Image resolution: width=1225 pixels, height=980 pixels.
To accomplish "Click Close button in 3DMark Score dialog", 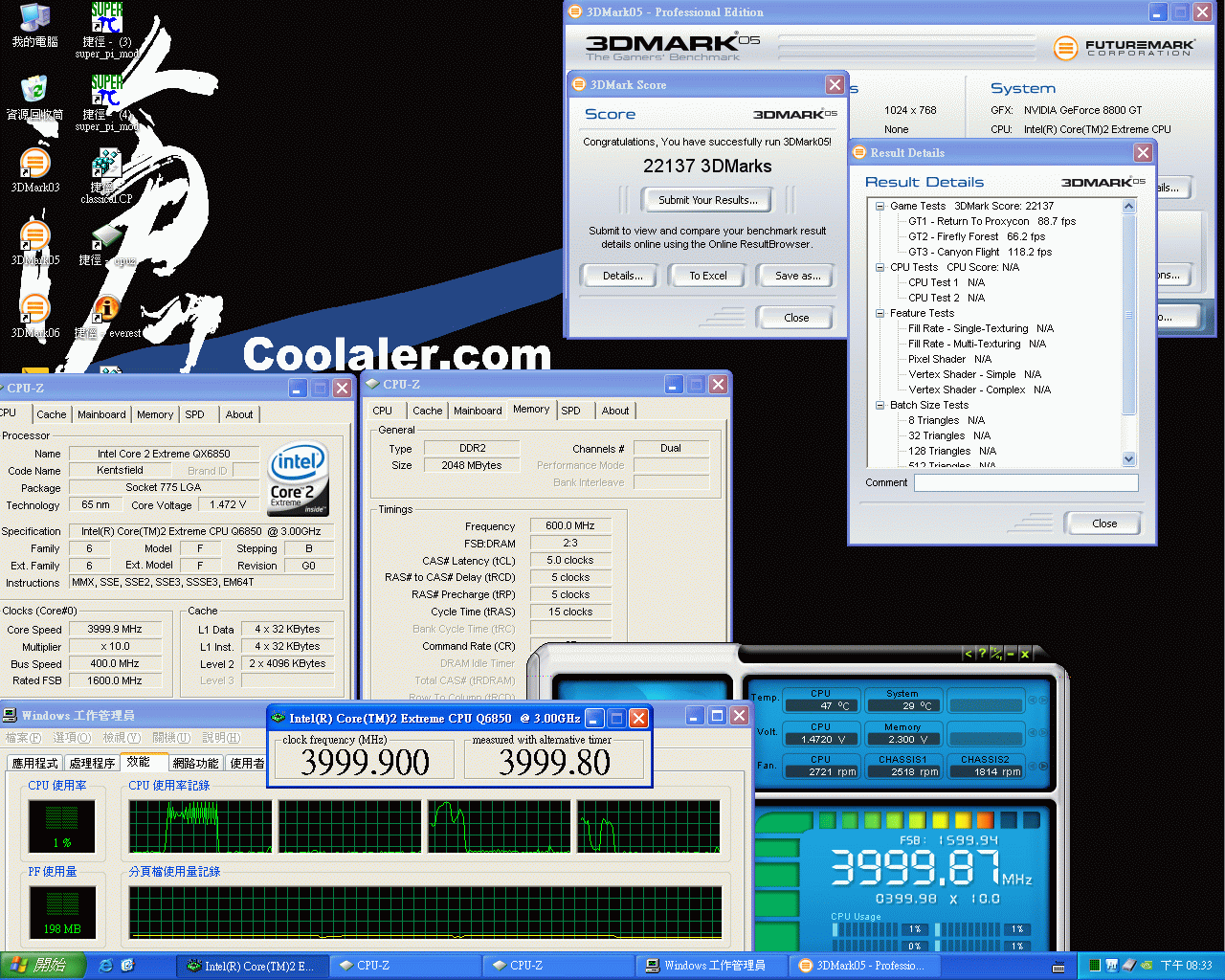I will tap(796, 318).
